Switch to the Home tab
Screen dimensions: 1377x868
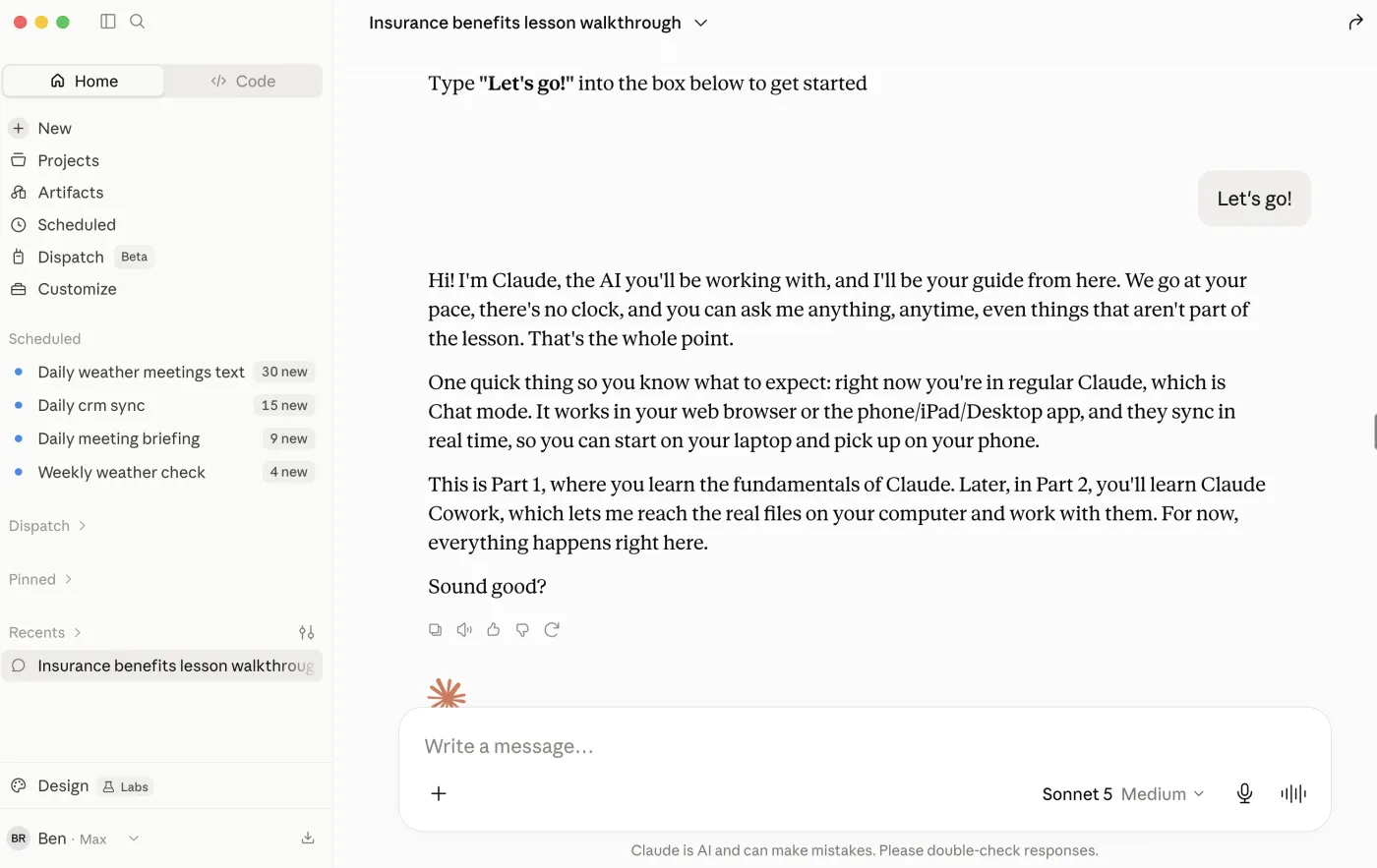pyautogui.click(x=84, y=82)
